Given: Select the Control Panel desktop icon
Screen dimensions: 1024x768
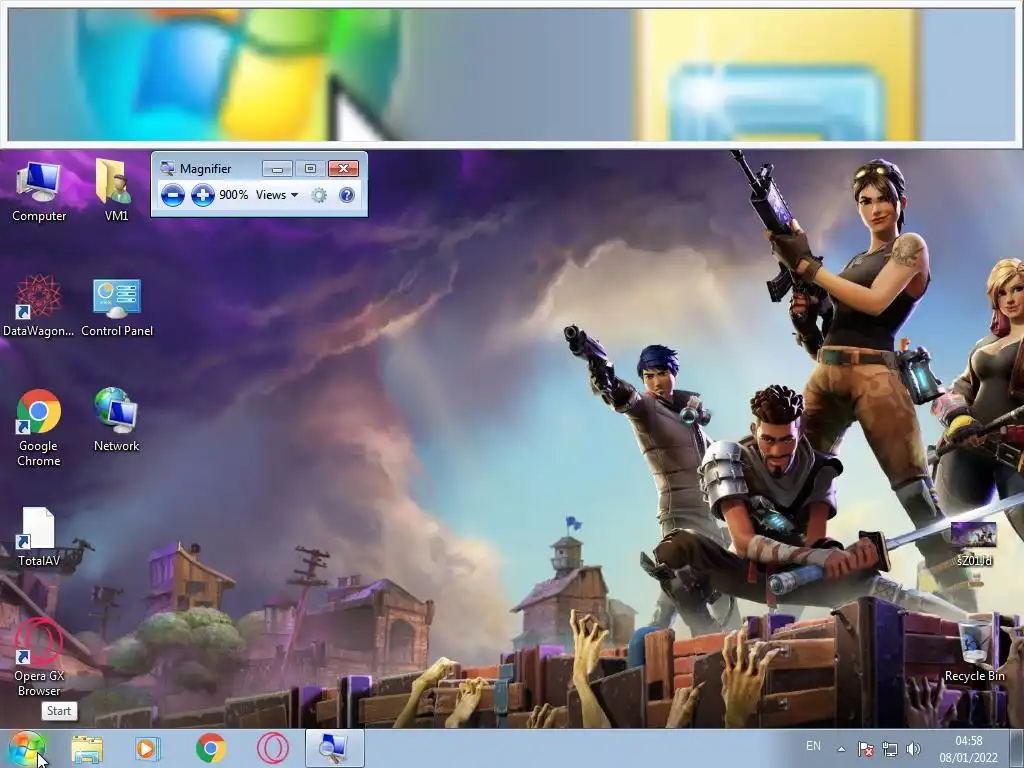Looking at the screenshot, I should 117,308.
